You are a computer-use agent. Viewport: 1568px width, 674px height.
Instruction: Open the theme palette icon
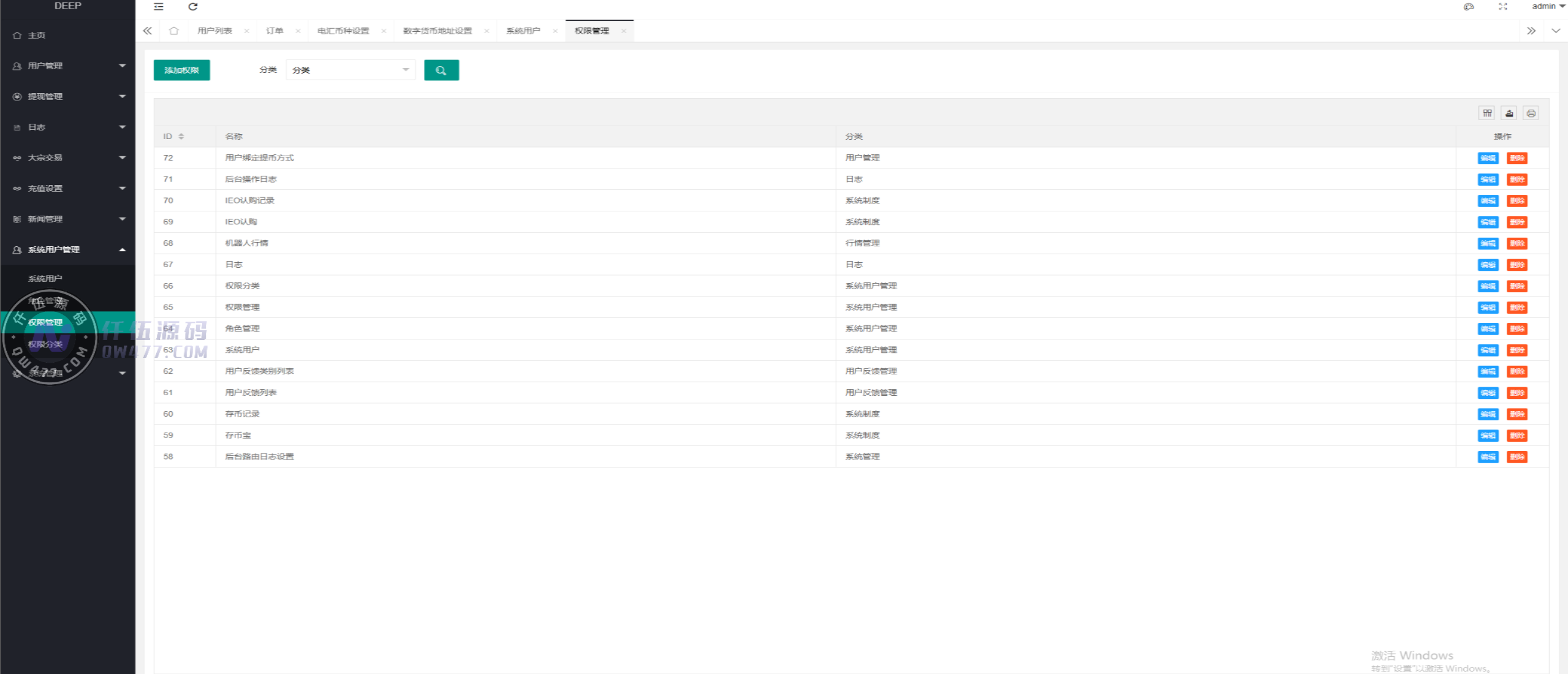1469,7
